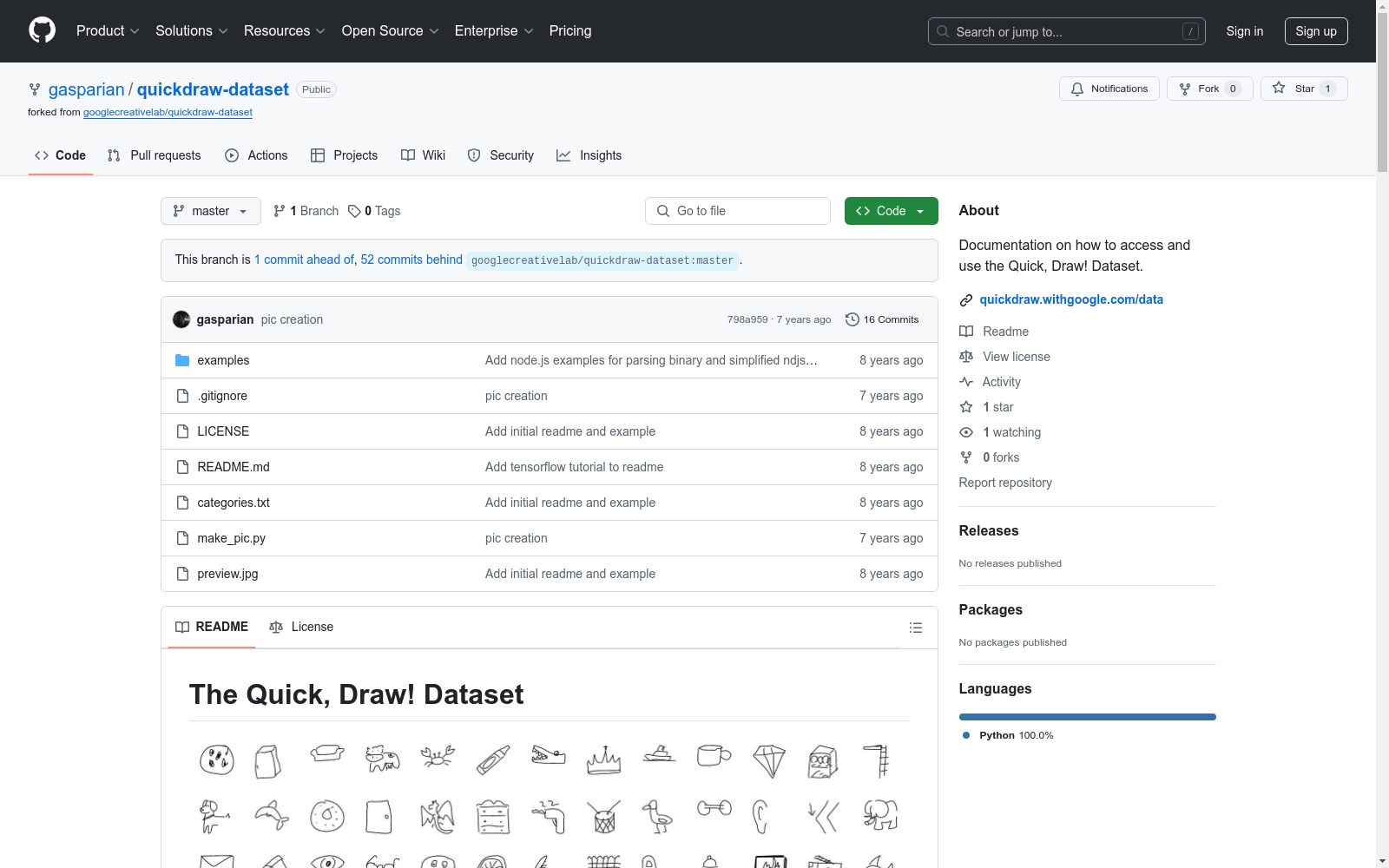Open the master branch selector dropdown
Image resolution: width=1389 pixels, height=868 pixels.
tap(211, 211)
